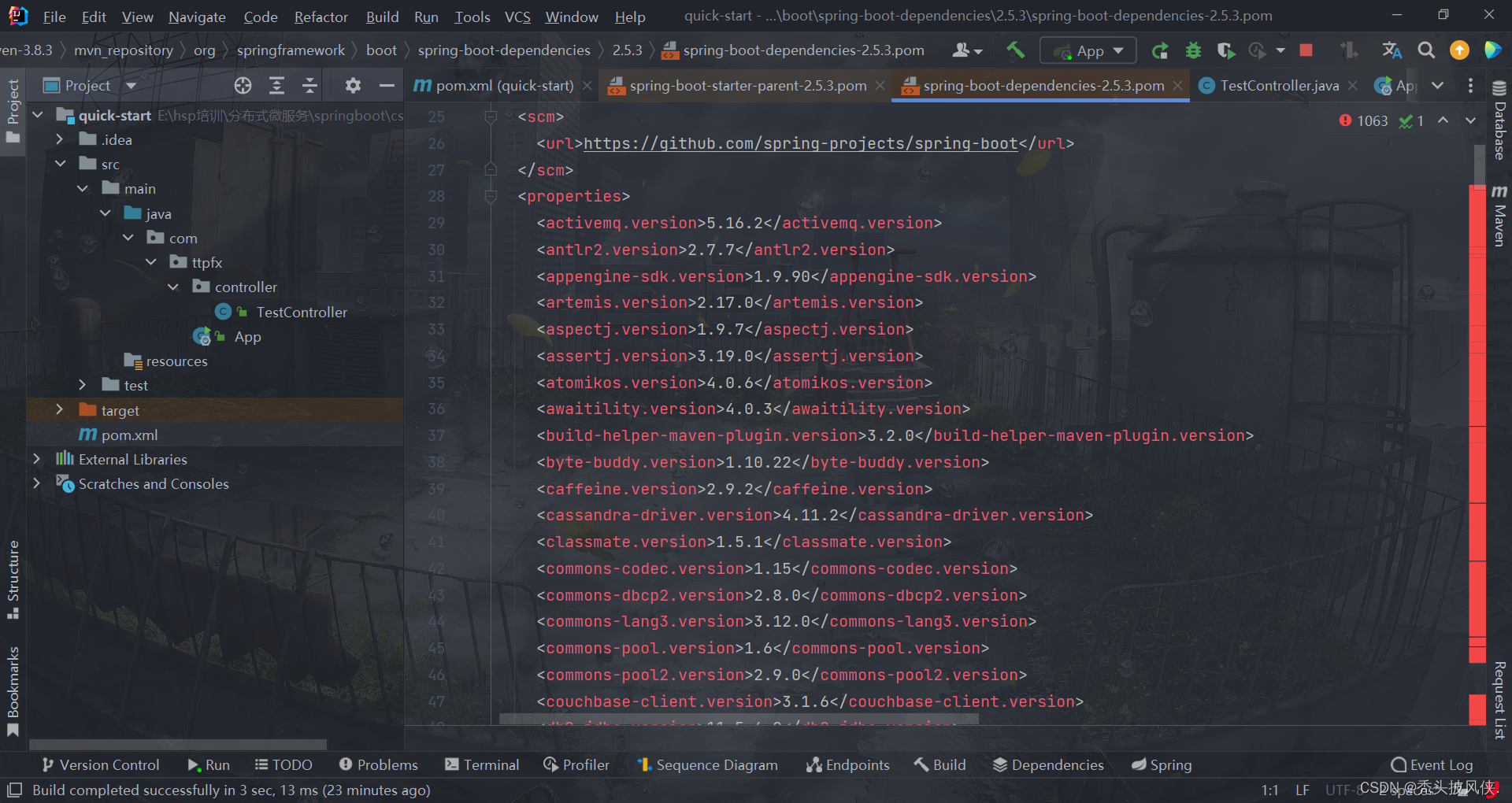The width and height of the screenshot is (1512, 803).
Task: Stop the running app with red square
Action: tap(1306, 50)
